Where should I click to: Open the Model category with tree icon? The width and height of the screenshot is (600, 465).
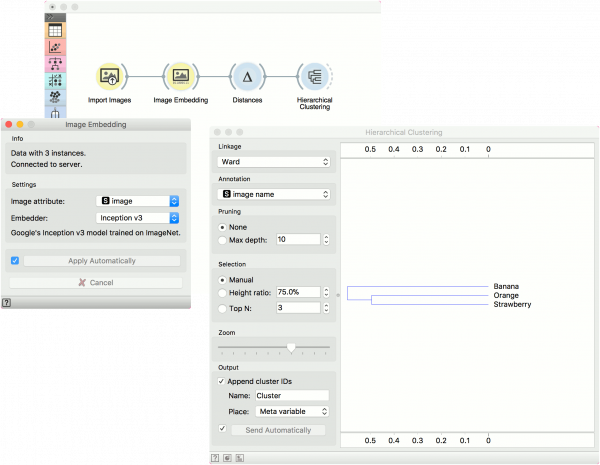[54, 64]
